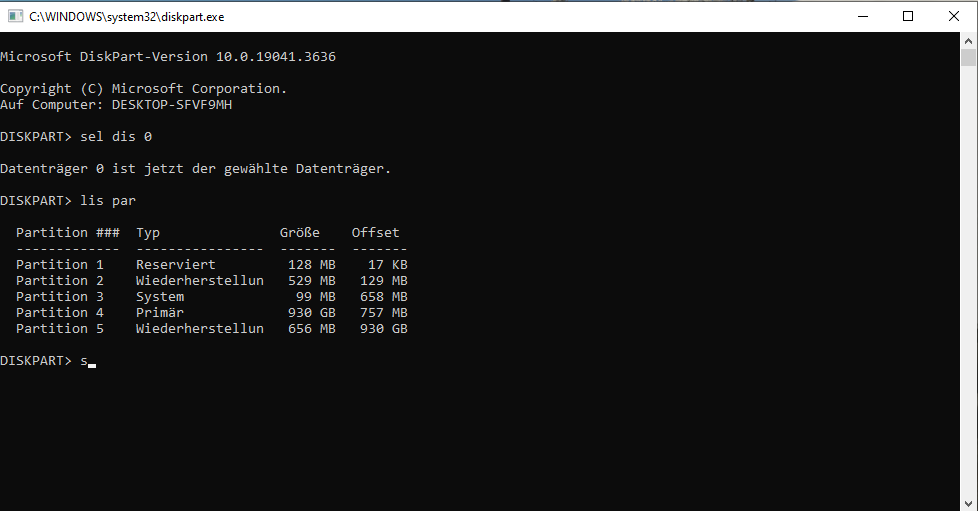The height and width of the screenshot is (511, 978).
Task: Click the DESKTOP-SFVF9MH computer name text
Action: [x=172, y=105]
